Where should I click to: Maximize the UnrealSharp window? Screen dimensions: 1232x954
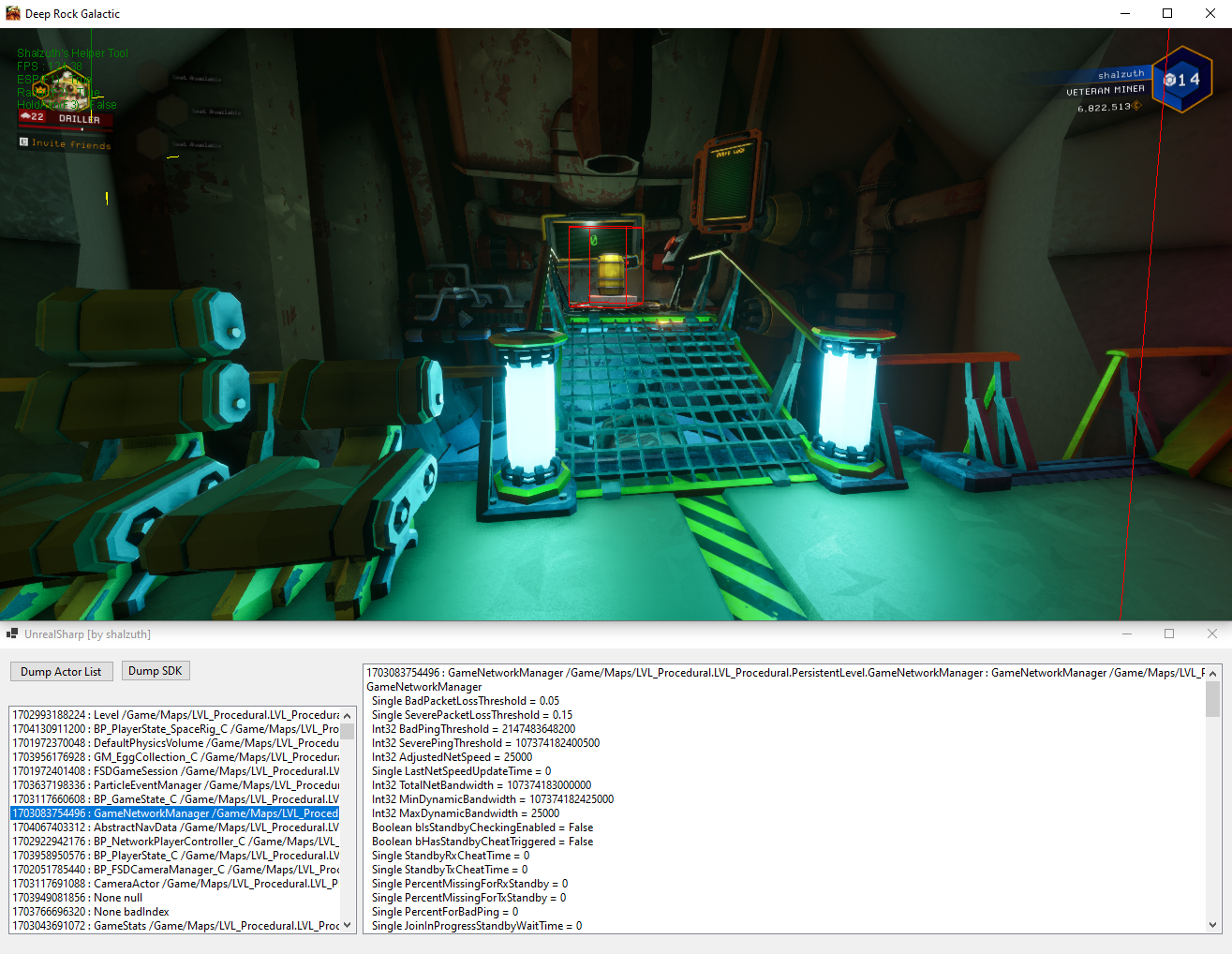point(1169,634)
